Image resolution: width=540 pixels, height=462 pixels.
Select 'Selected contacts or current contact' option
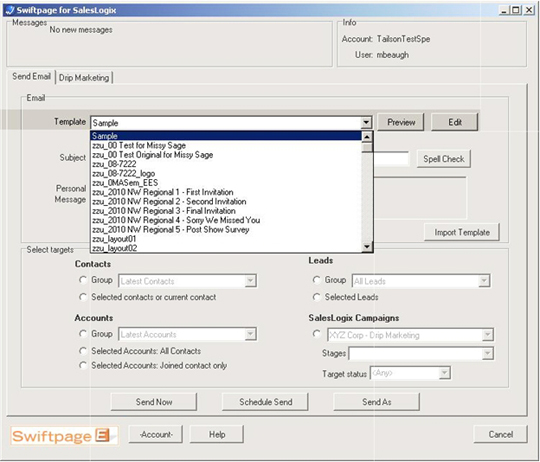coord(83,297)
